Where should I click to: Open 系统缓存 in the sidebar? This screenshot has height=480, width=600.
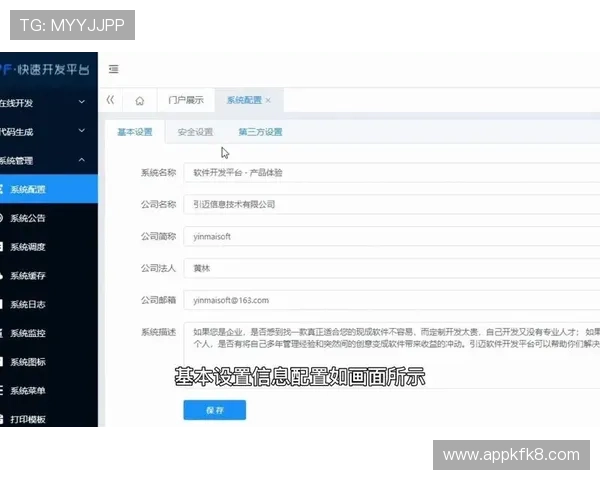(x=49, y=276)
